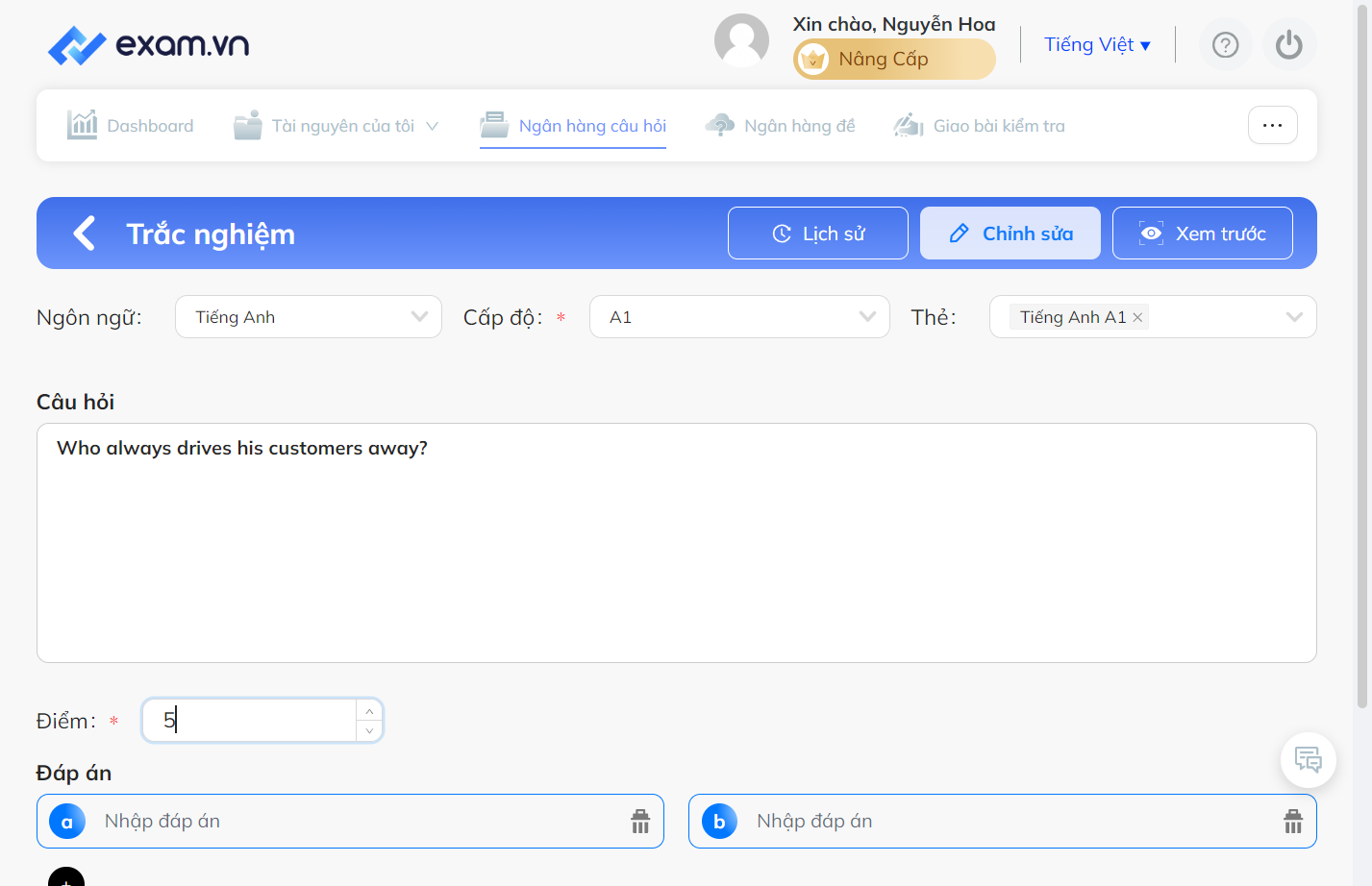Expand the Cấp độ dropdown
Image resolution: width=1372 pixels, height=886 pixels.
739,317
